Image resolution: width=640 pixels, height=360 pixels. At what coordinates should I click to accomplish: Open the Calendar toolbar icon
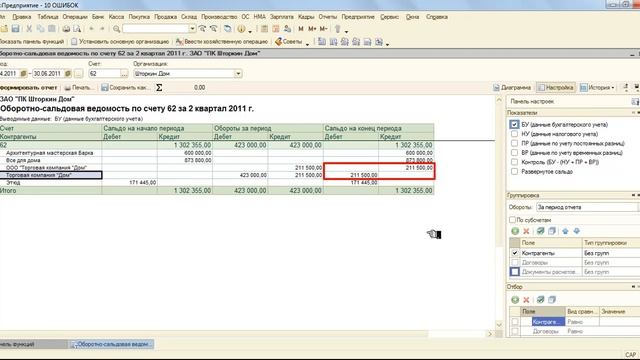coord(276,29)
